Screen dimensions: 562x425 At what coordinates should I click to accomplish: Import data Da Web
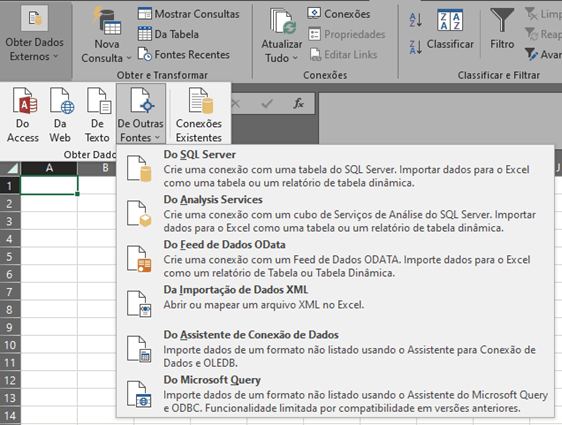pos(60,115)
